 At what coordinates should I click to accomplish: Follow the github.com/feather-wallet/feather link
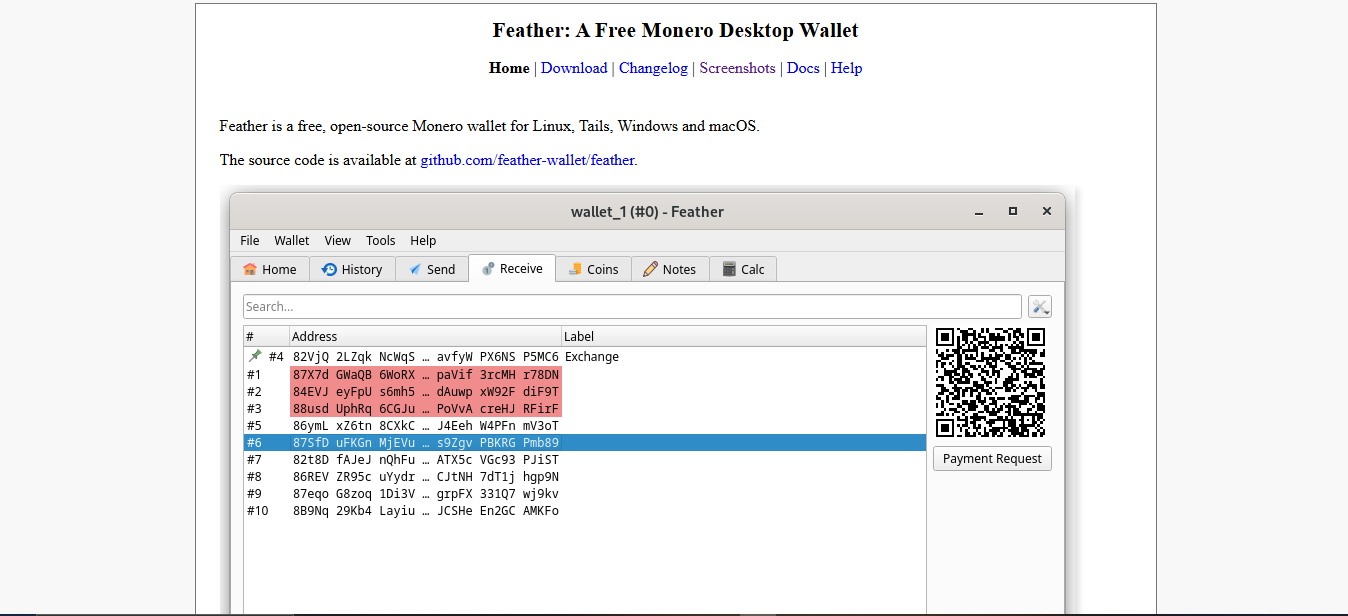[x=527, y=160]
